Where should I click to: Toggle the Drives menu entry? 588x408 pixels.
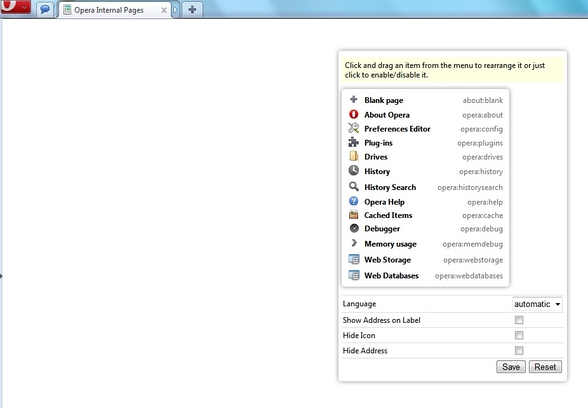coord(425,156)
